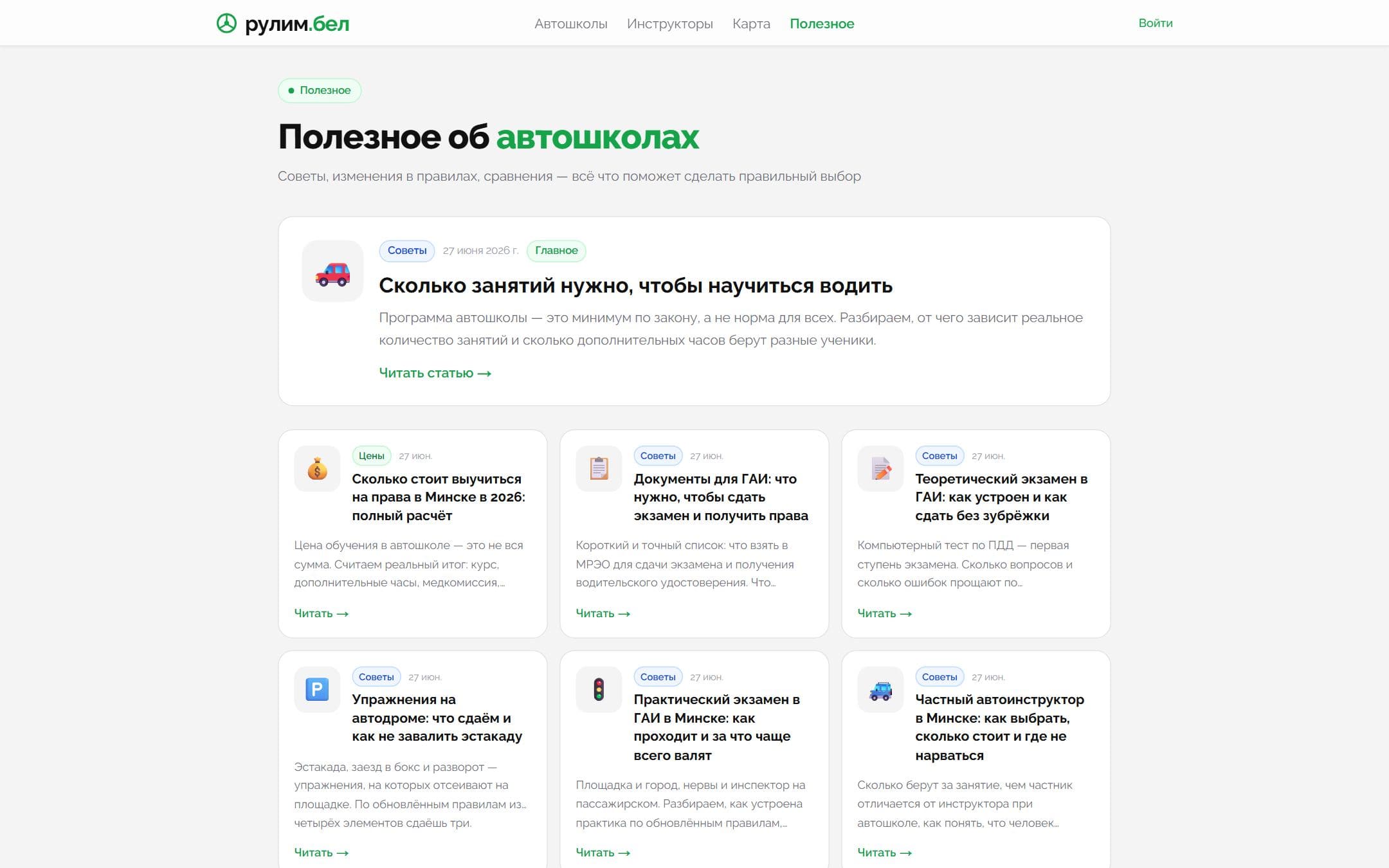Click Читать under Упражнения на автодроме
The image size is (1389, 868).
click(321, 853)
